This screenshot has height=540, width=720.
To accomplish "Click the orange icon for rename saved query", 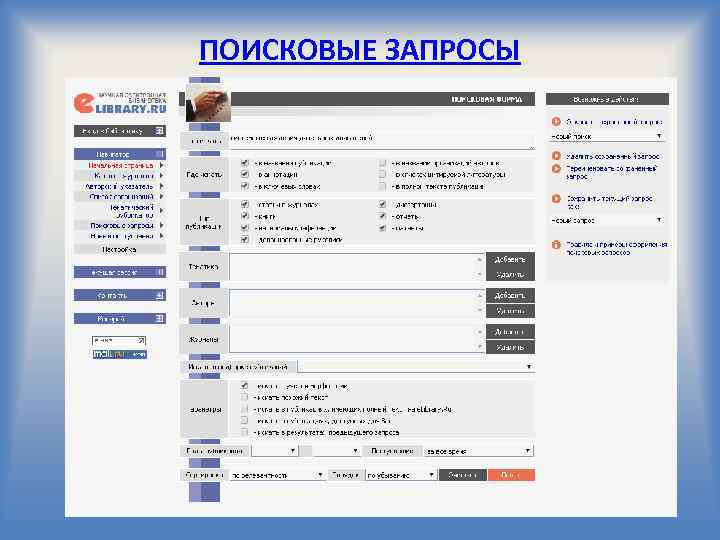I will [x=556, y=169].
